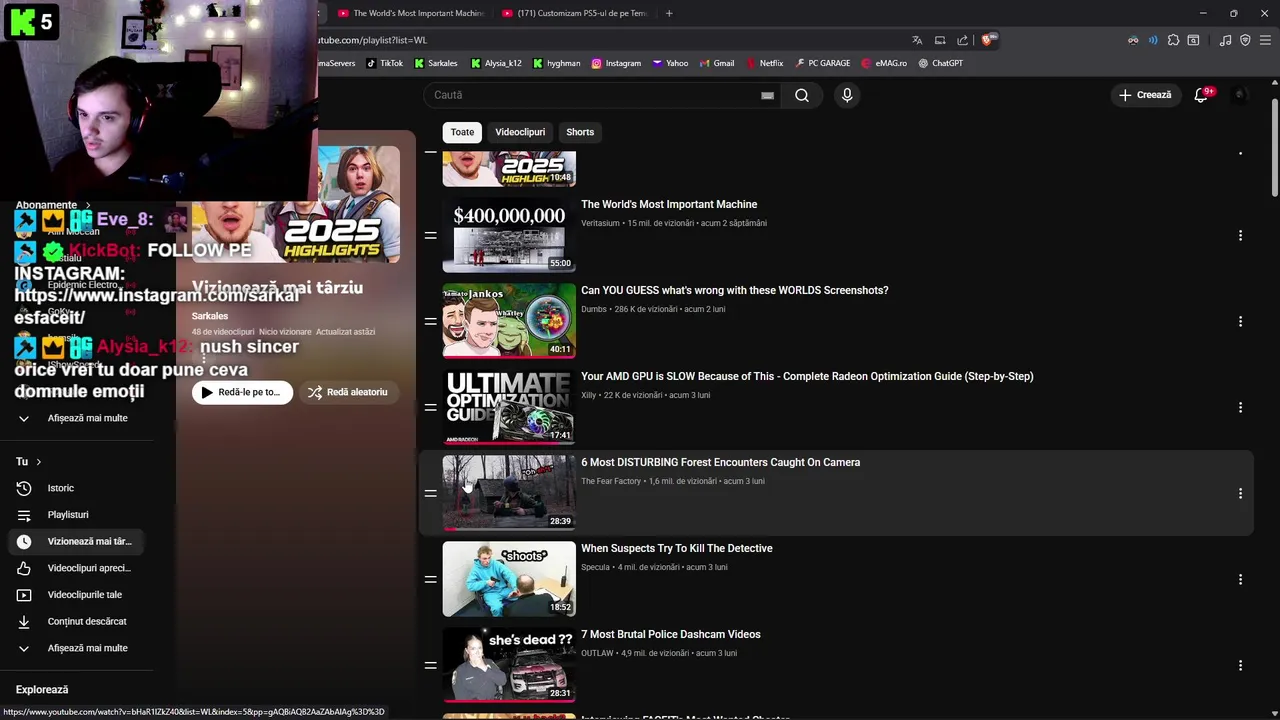Open three-dot menu for Can YOU GUESS video

pos(1240,321)
